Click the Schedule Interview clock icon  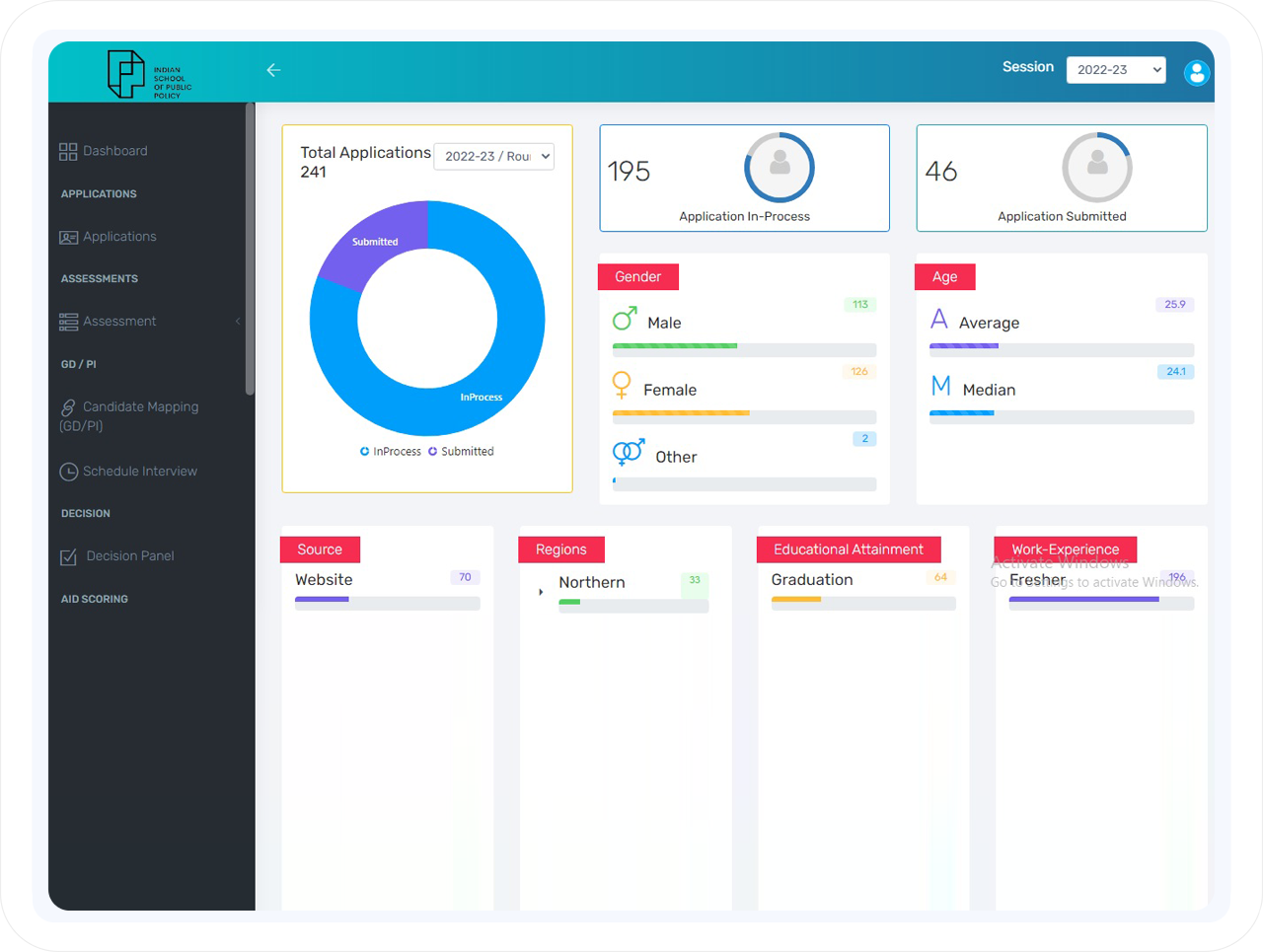coord(68,473)
